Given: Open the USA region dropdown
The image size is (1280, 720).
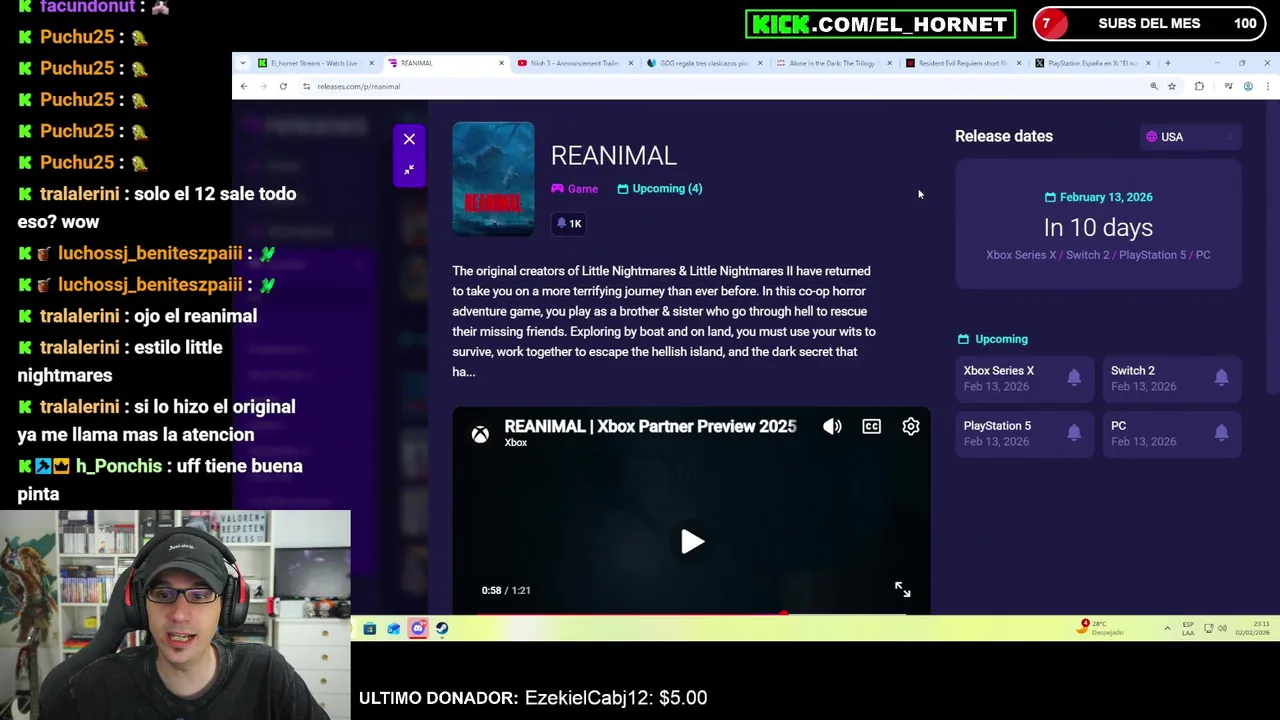Looking at the screenshot, I should [1191, 137].
